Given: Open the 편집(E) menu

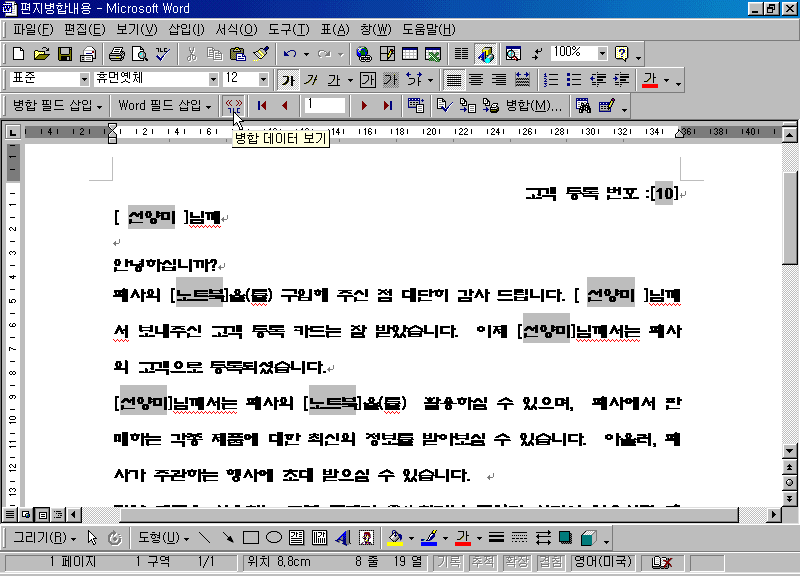Looking at the screenshot, I should (x=85, y=30).
